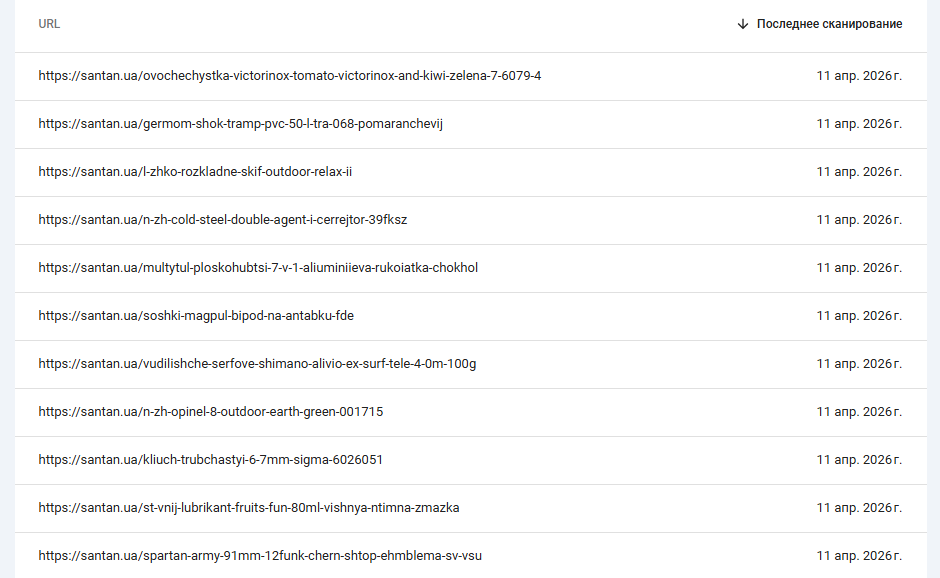Click the crawl date of the kliuch-trubchastyi row
Image resolution: width=940 pixels, height=578 pixels.
pyautogui.click(x=859, y=460)
